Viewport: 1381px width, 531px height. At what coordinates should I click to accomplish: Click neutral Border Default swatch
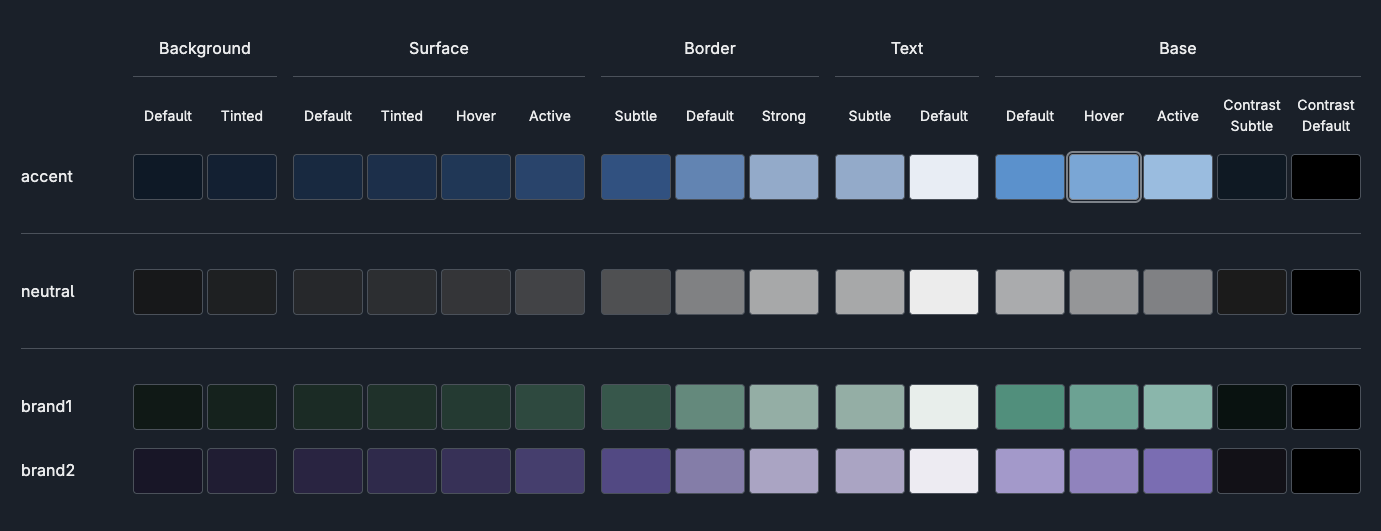click(710, 292)
